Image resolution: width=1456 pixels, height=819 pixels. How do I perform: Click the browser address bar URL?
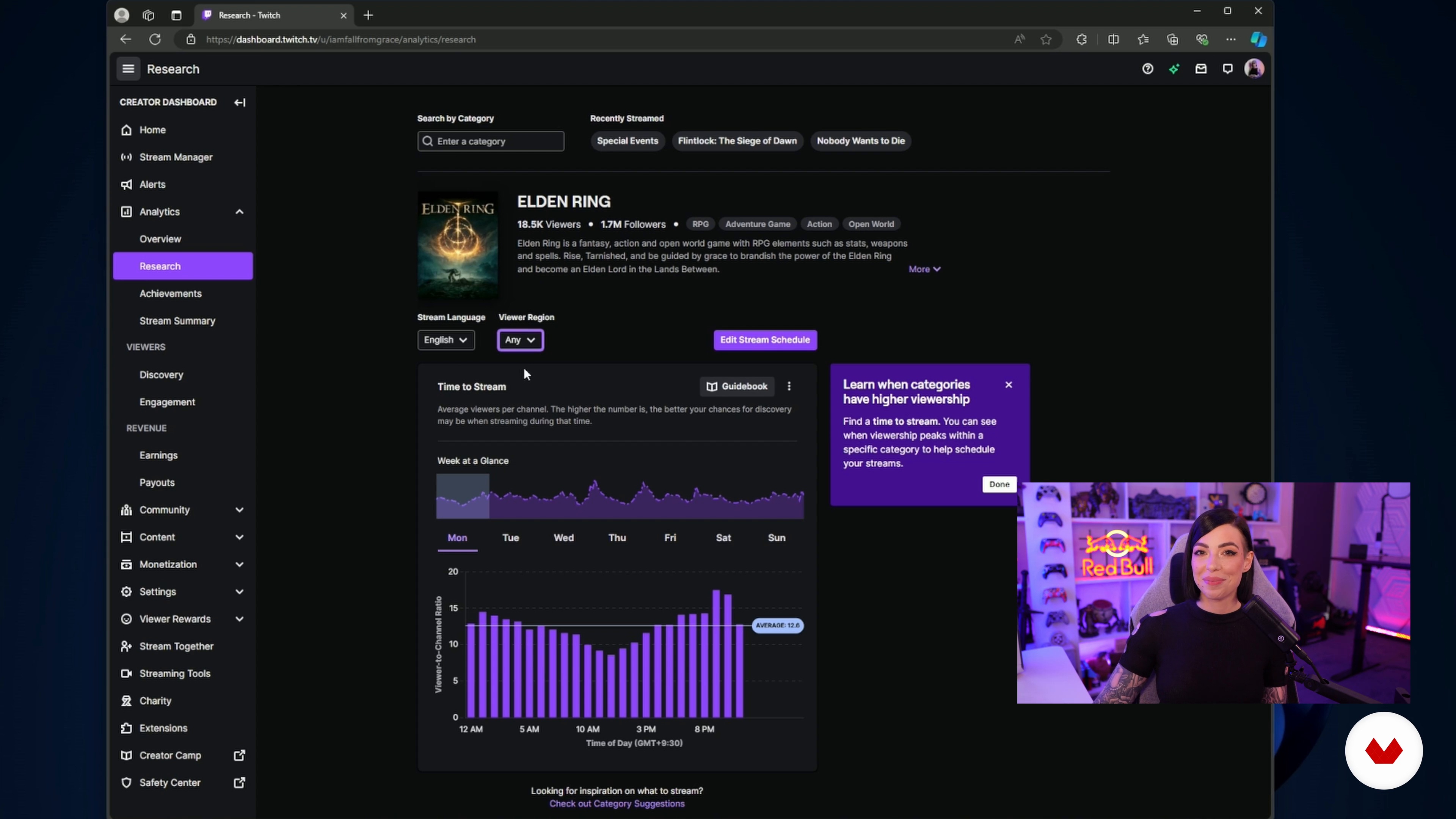tap(341, 39)
